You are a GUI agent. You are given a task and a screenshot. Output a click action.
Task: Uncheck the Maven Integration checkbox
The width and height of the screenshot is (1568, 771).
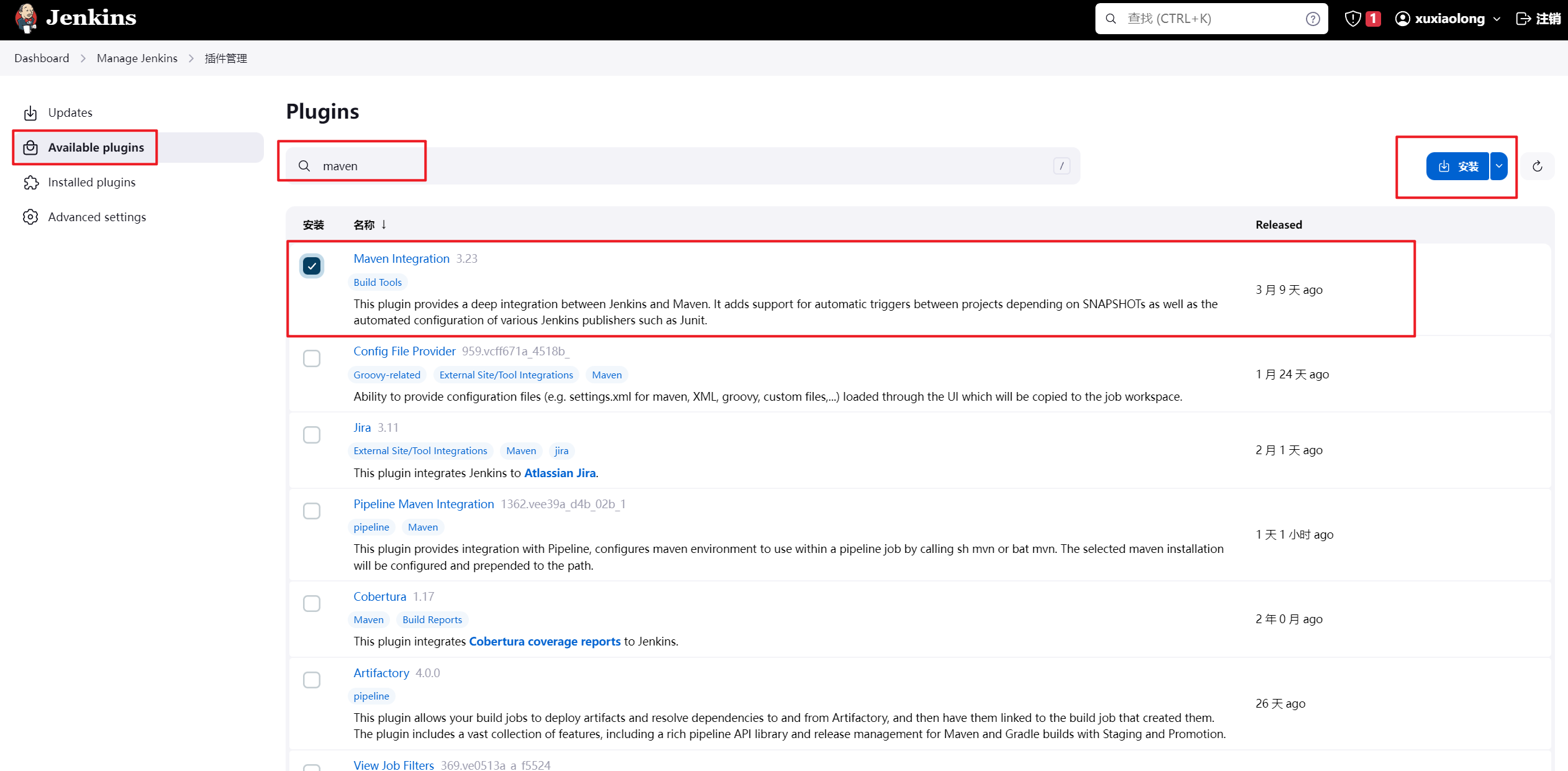click(312, 266)
